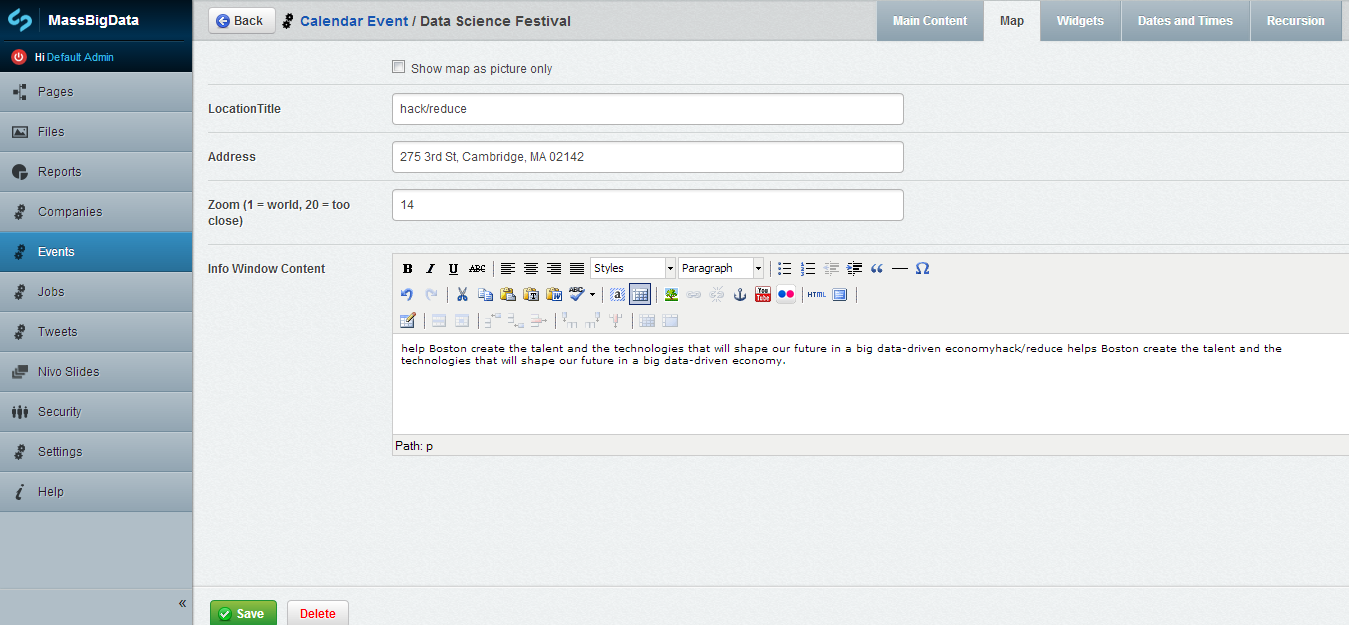This screenshot has height=625, width=1349.
Task: Undo the last edit in editor
Action: click(407, 295)
